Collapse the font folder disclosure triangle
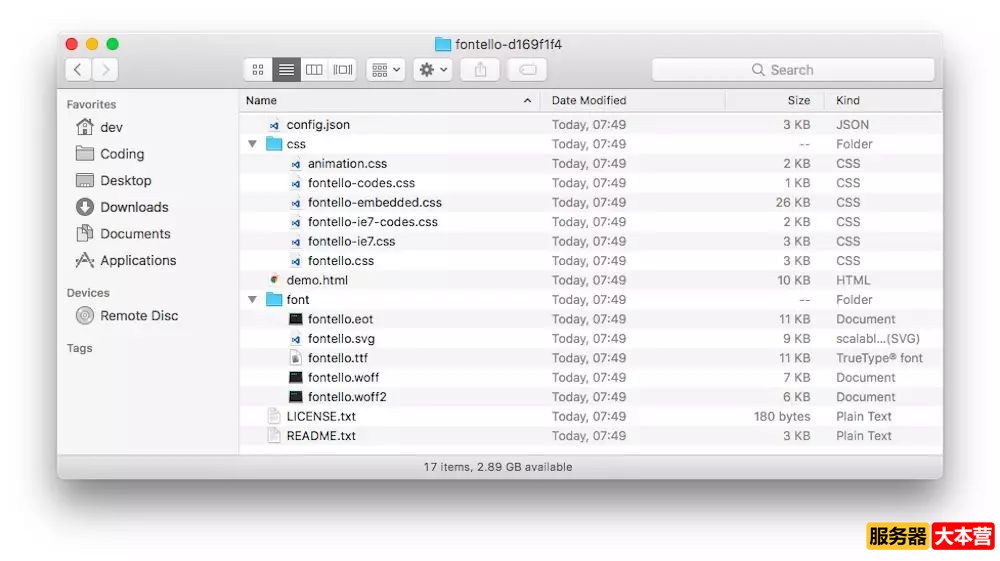1000x561 pixels. point(252,300)
